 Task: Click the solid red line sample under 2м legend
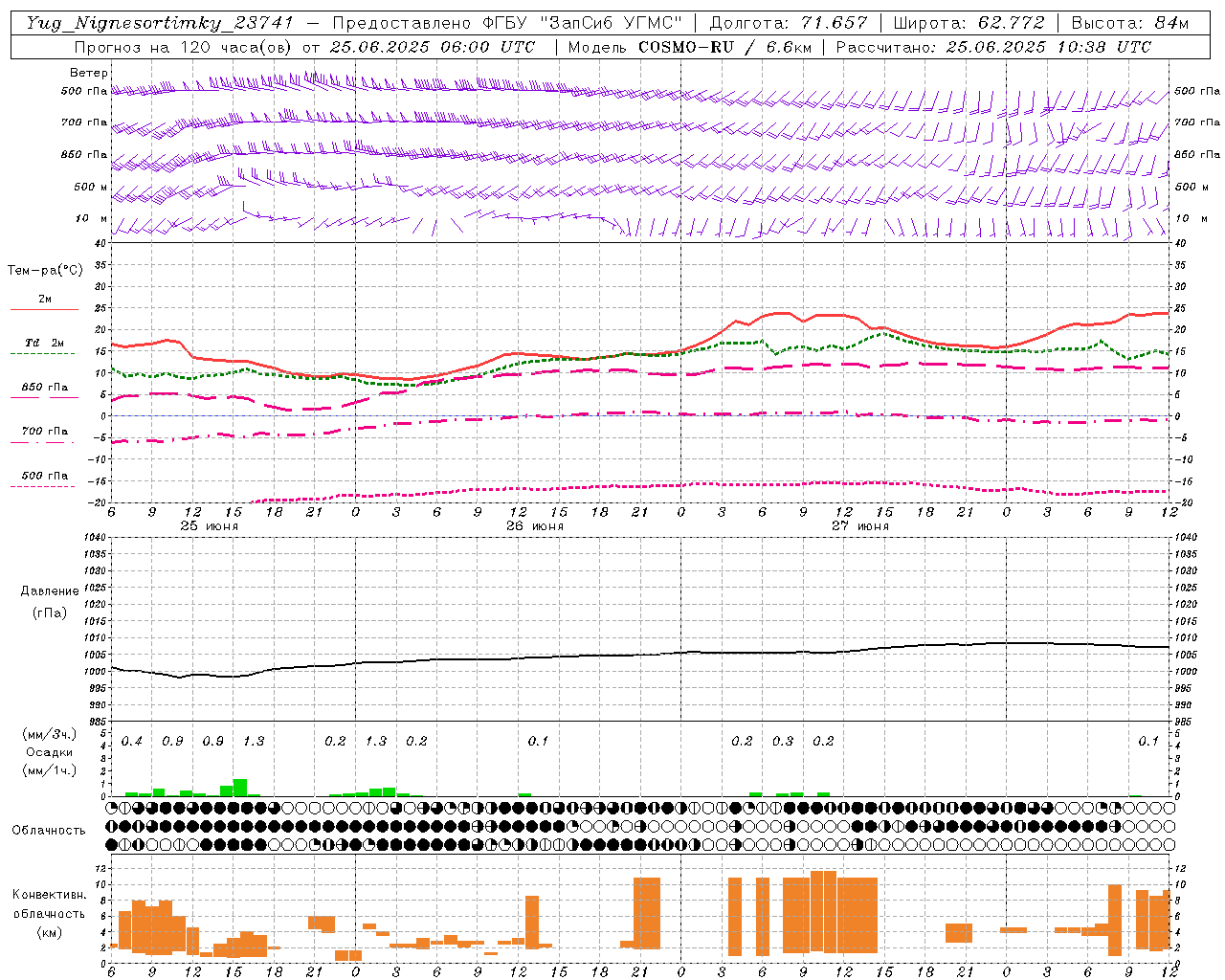coord(44,310)
